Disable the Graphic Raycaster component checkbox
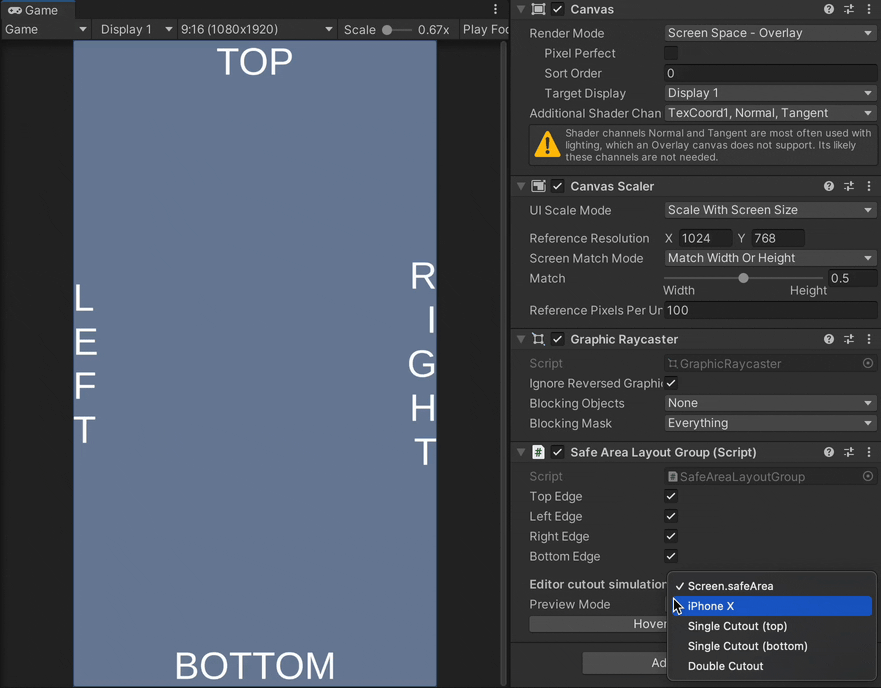This screenshot has height=688, width=881. pyautogui.click(x=557, y=339)
